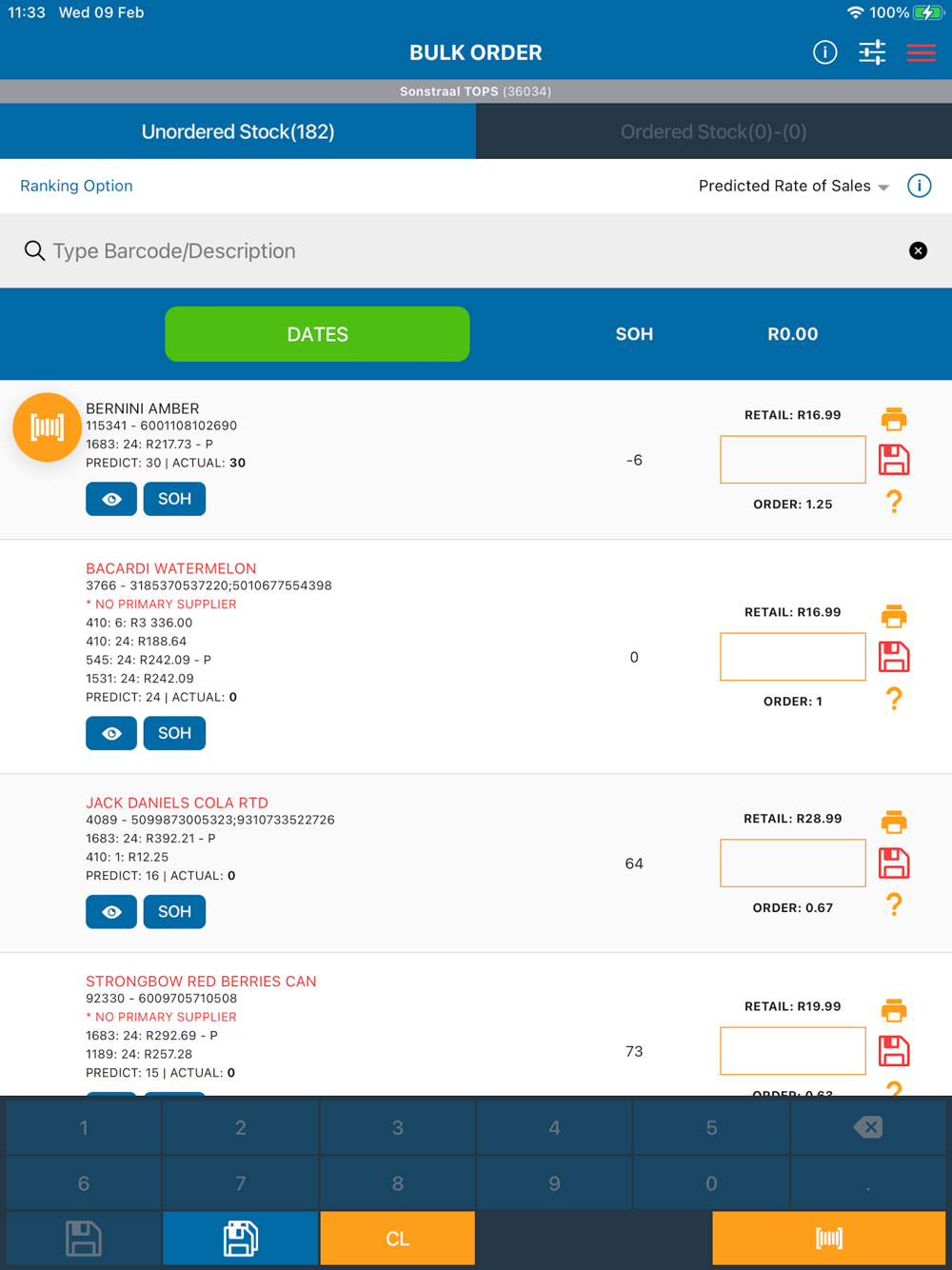
Task: Open help for Bacardi Watermelon order
Action: [x=894, y=698]
